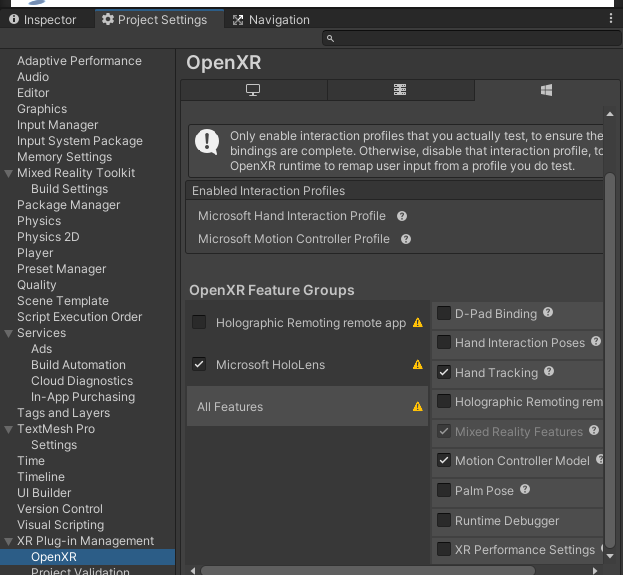Click the vertical scrollbar up arrow
This screenshot has height=575, width=623.
click(x=610, y=114)
